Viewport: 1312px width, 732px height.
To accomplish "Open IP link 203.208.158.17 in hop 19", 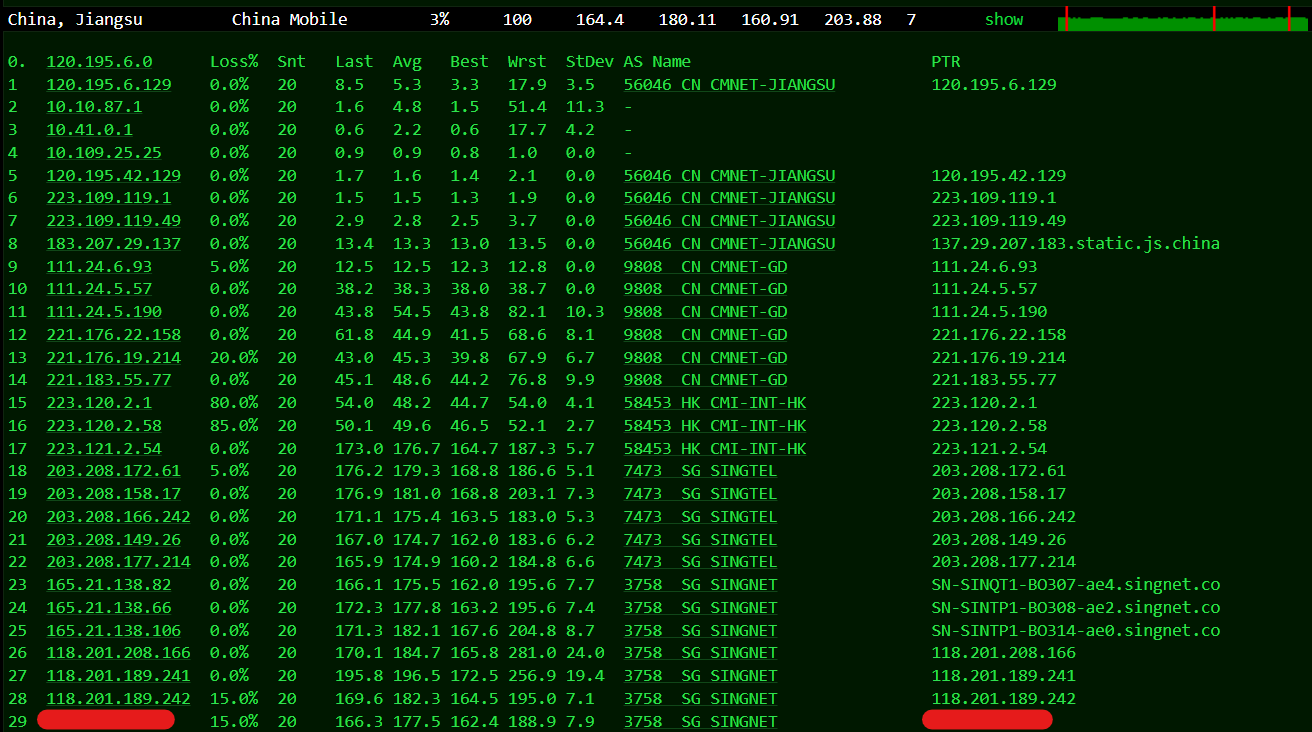I will pyautogui.click(x=114, y=494).
